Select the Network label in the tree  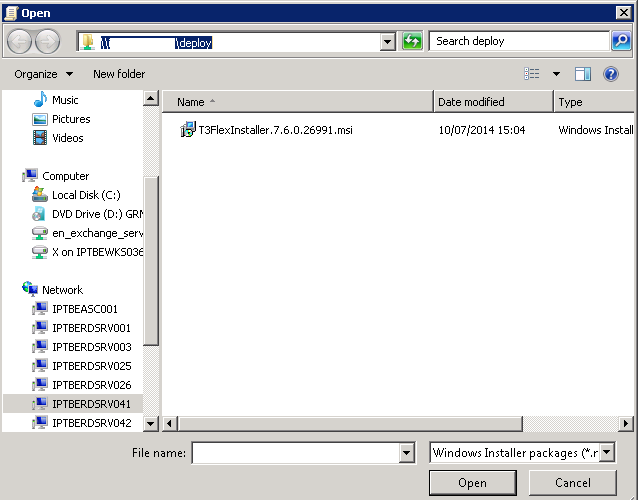point(63,290)
